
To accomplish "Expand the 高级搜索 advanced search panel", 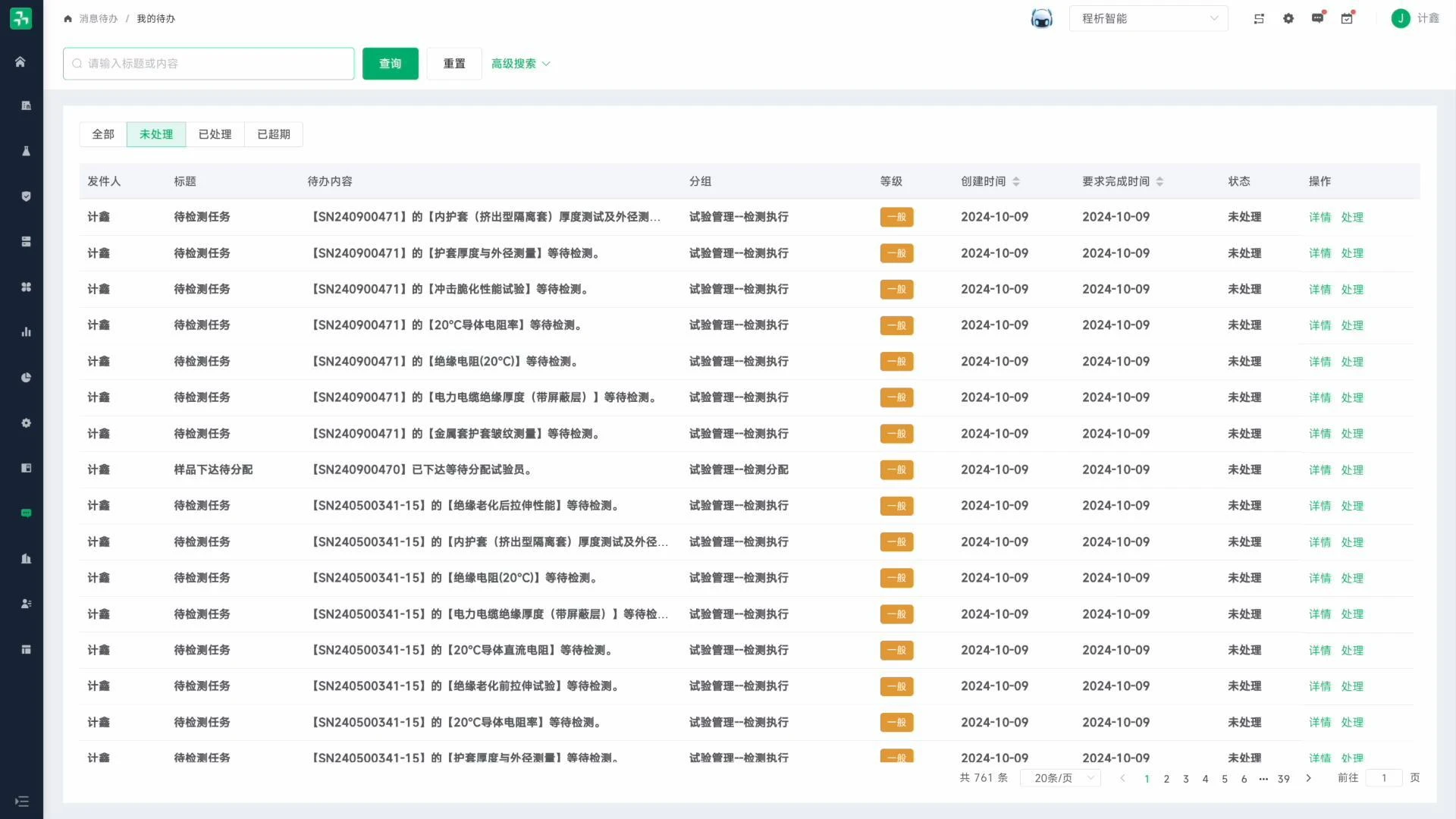I will (x=521, y=64).
